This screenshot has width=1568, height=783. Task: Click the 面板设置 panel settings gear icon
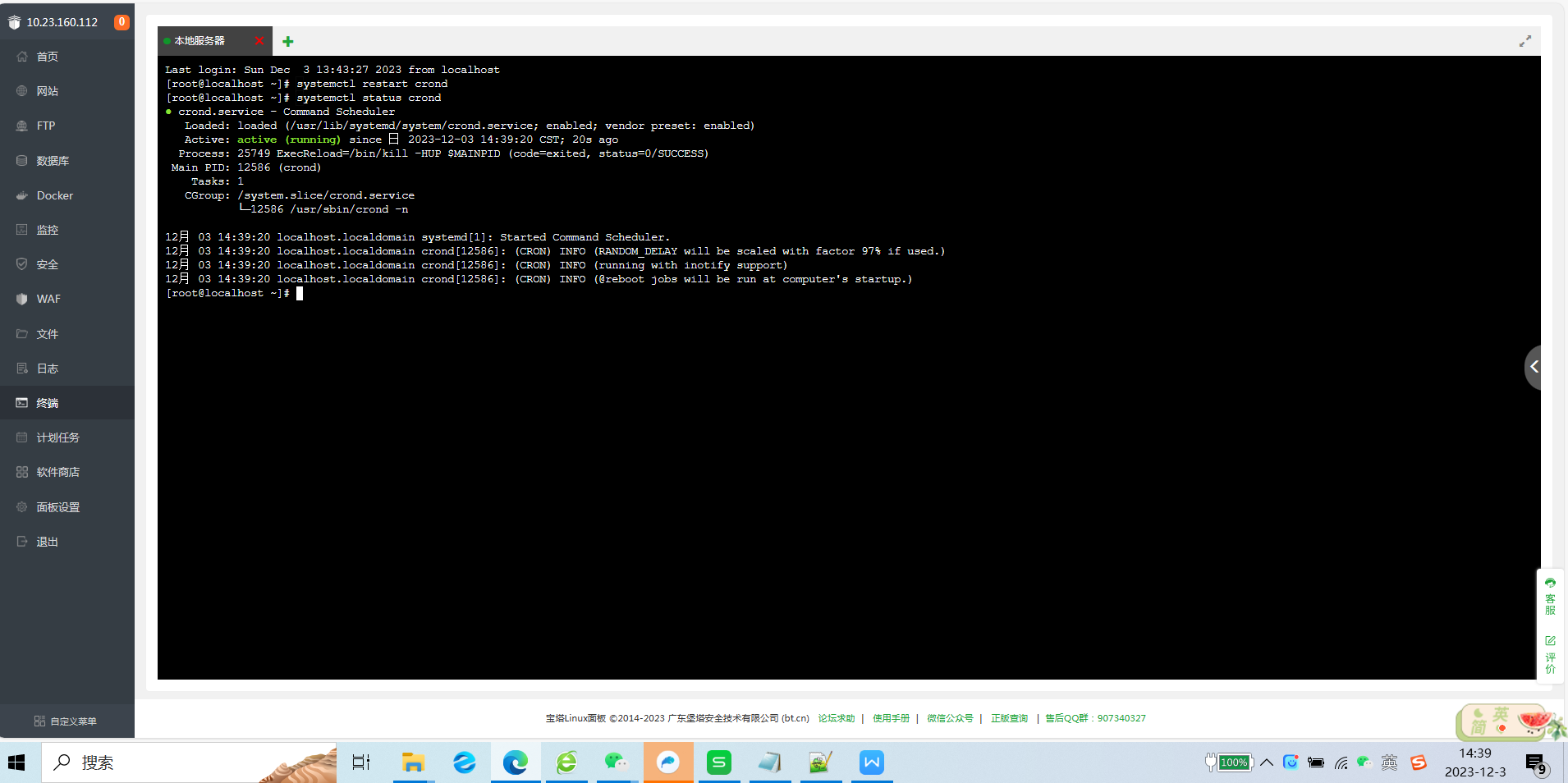(x=22, y=507)
